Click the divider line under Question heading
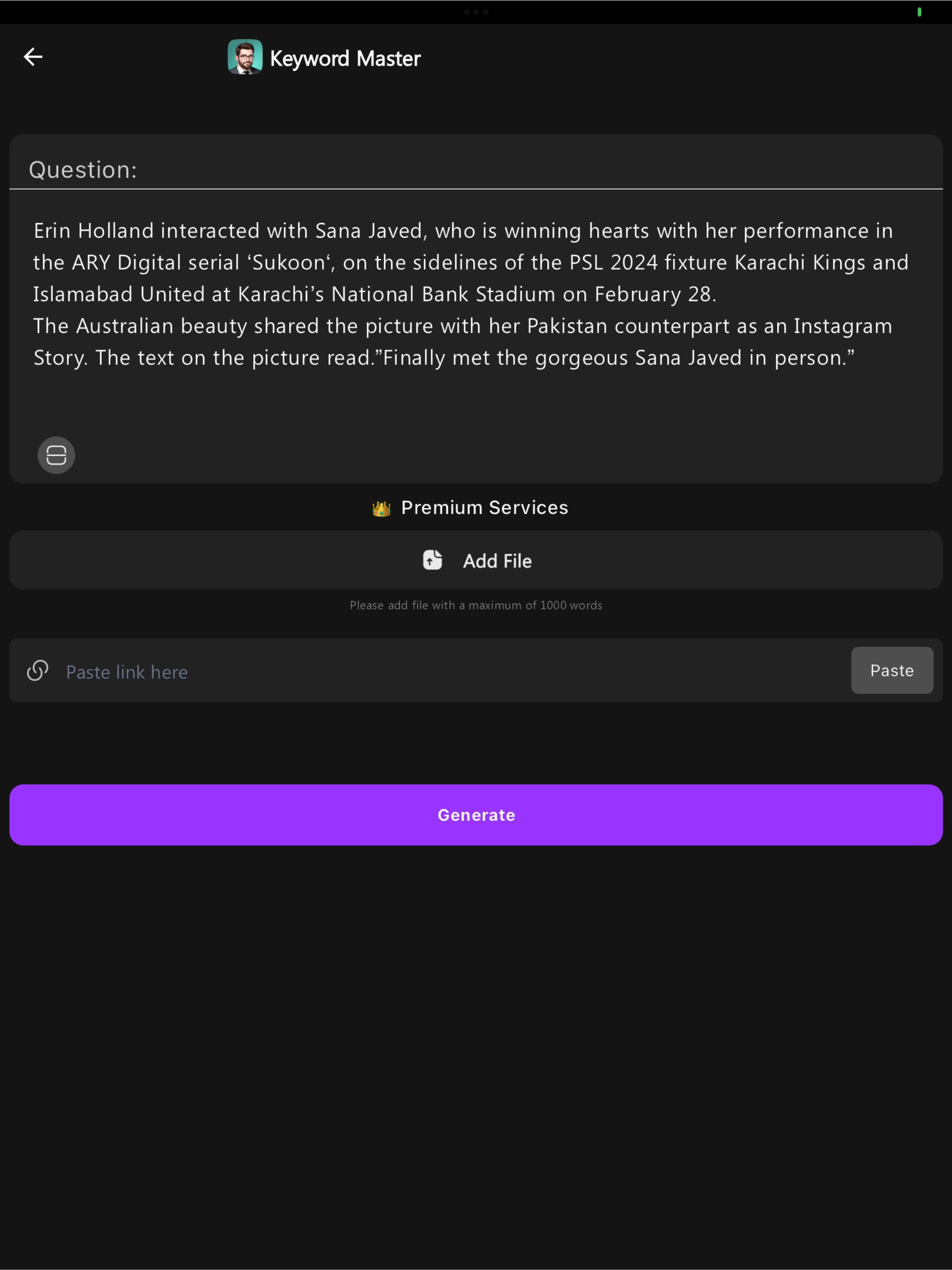Image resolution: width=952 pixels, height=1270 pixels. tap(476, 190)
